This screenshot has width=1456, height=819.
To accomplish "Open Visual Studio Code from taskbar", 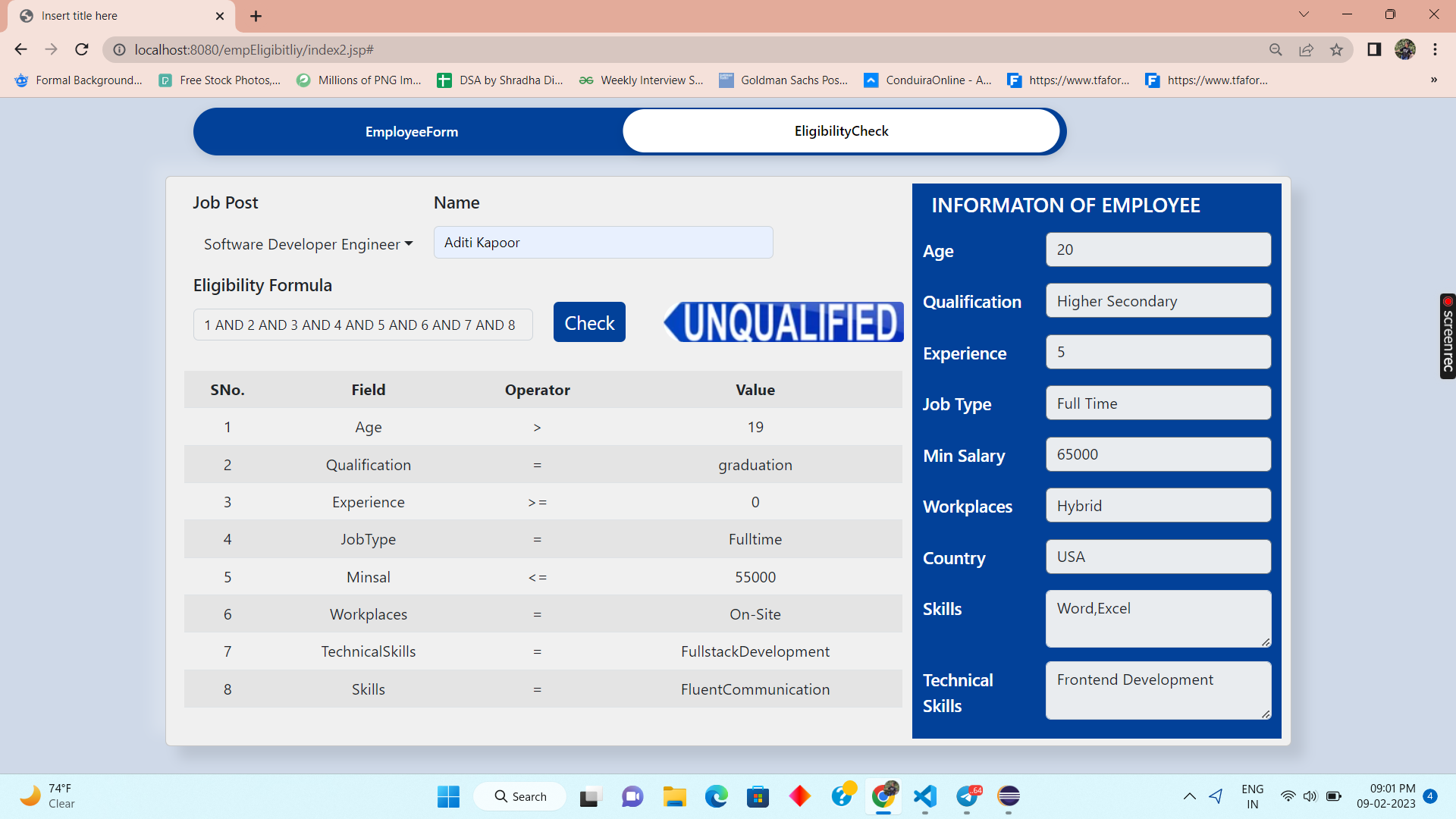I will tap(925, 796).
